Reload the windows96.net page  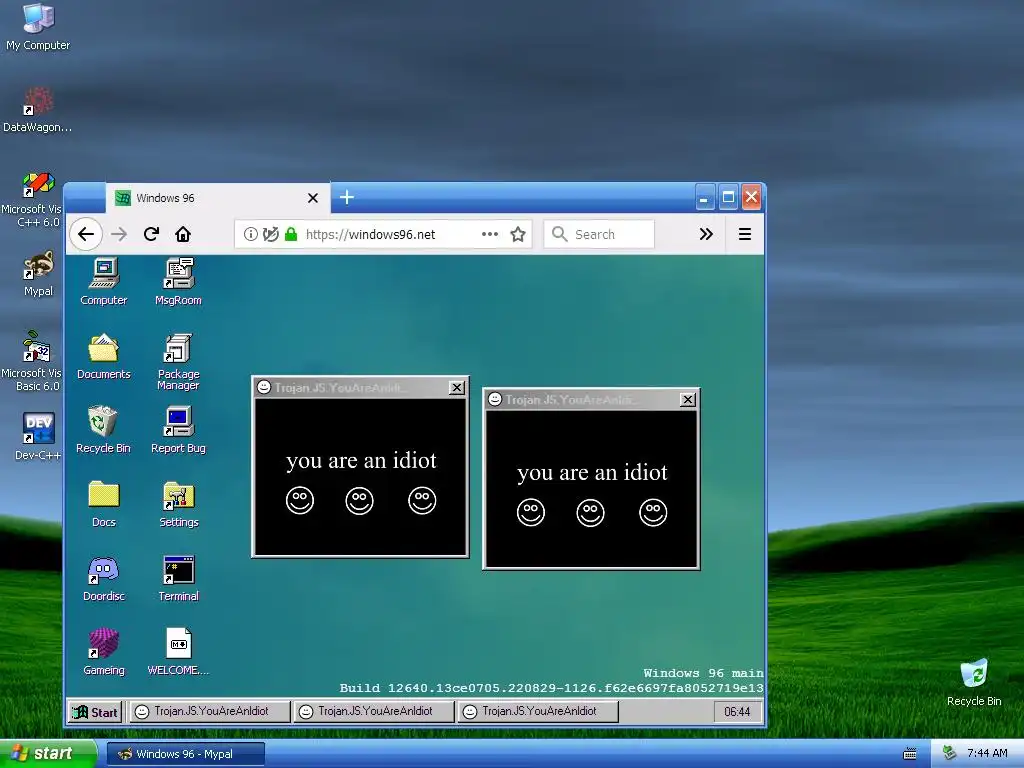152,234
